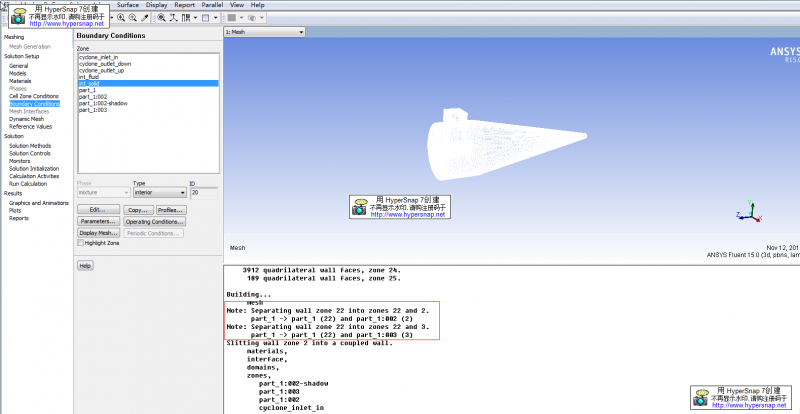Open General in navigation tree
800x414 pixels.
[18, 66]
